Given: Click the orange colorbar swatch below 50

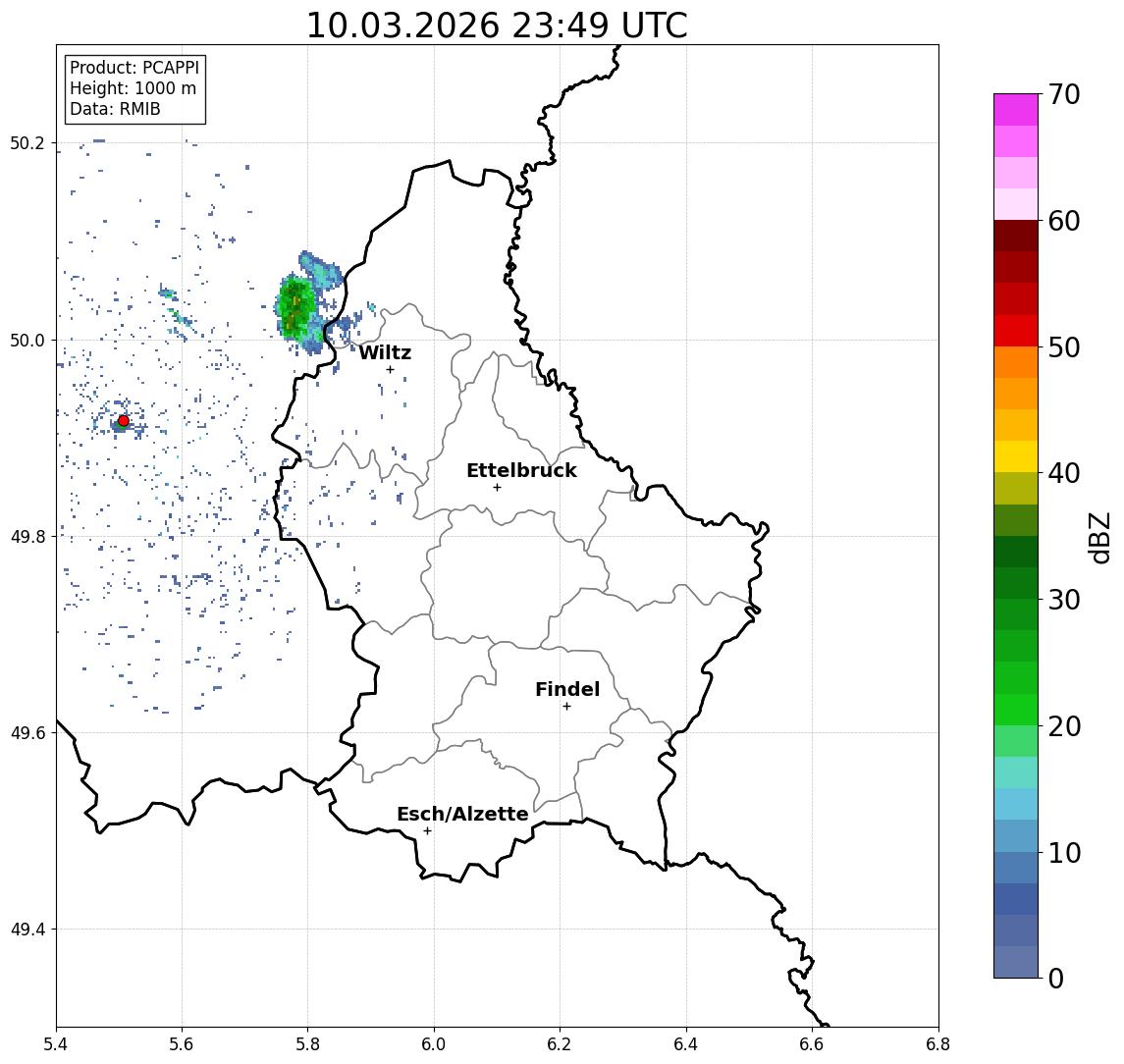Looking at the screenshot, I should click(1016, 362).
